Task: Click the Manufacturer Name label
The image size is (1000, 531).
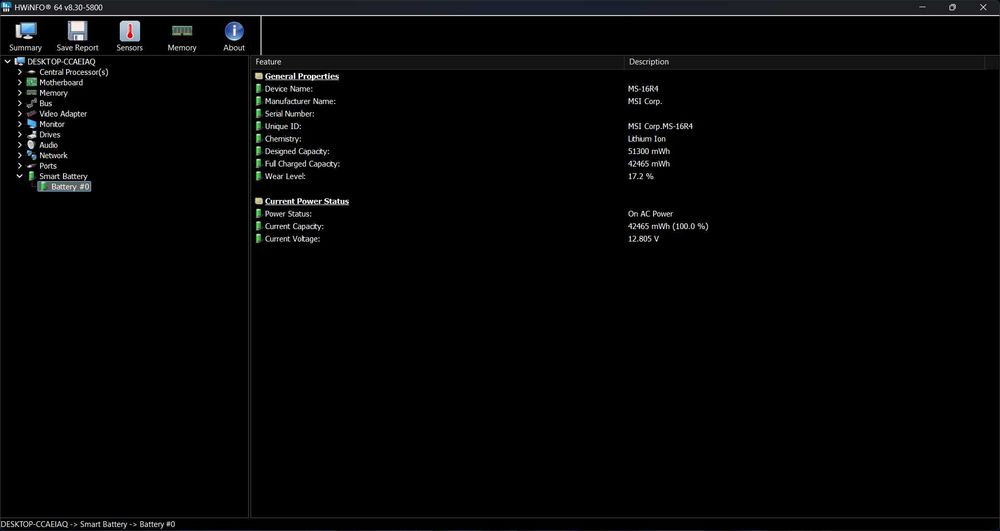Action: (300, 101)
